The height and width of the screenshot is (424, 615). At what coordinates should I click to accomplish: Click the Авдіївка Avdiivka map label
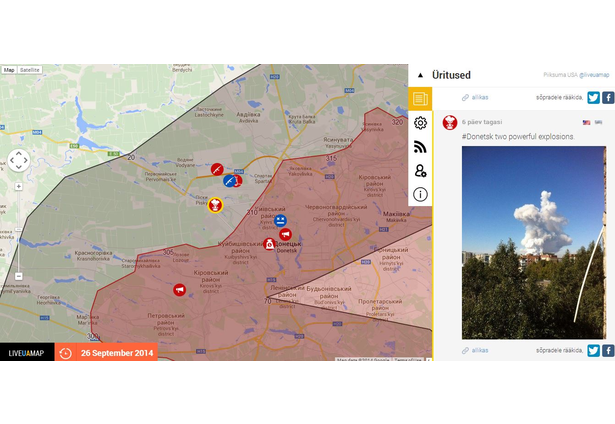coord(248,117)
